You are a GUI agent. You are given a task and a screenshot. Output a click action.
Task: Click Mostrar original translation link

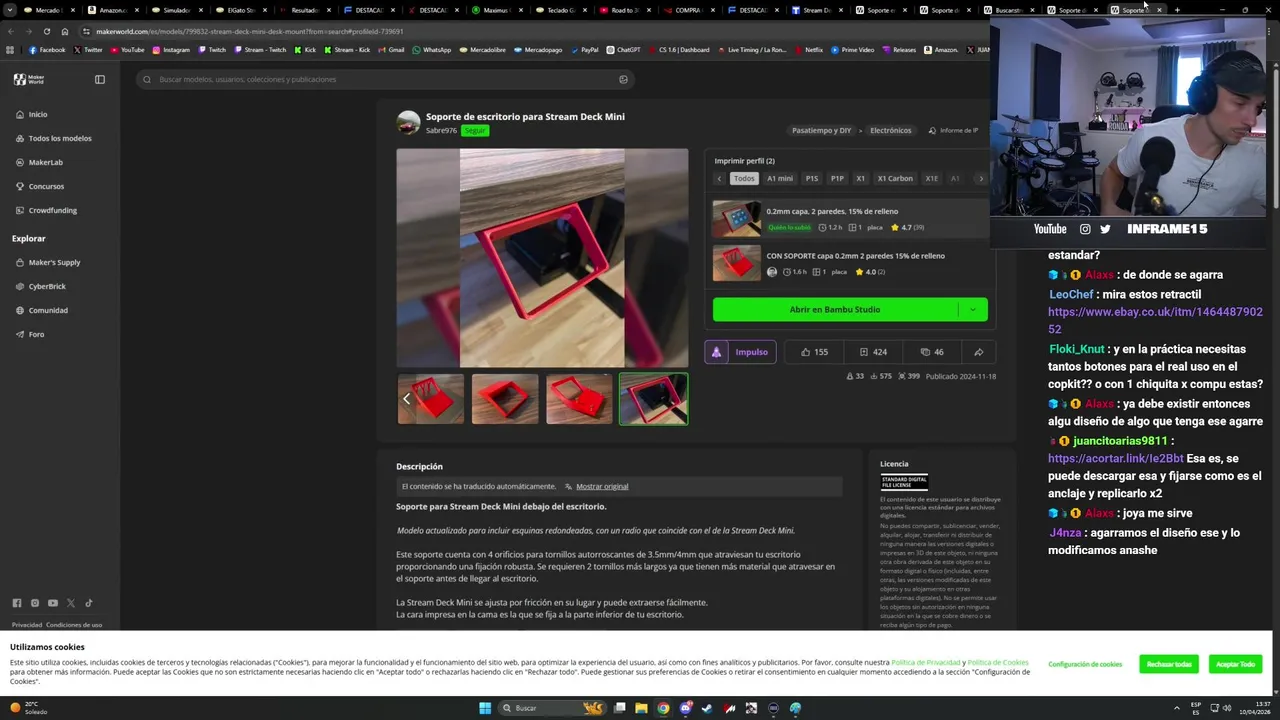(x=602, y=486)
